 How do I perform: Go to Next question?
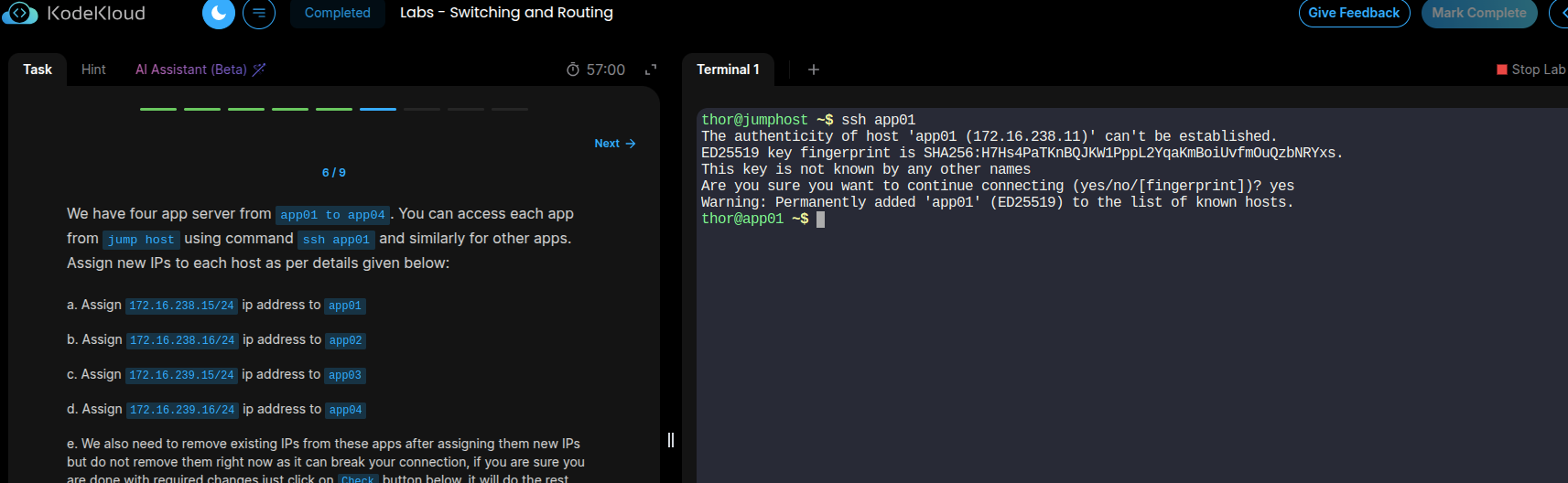(614, 144)
